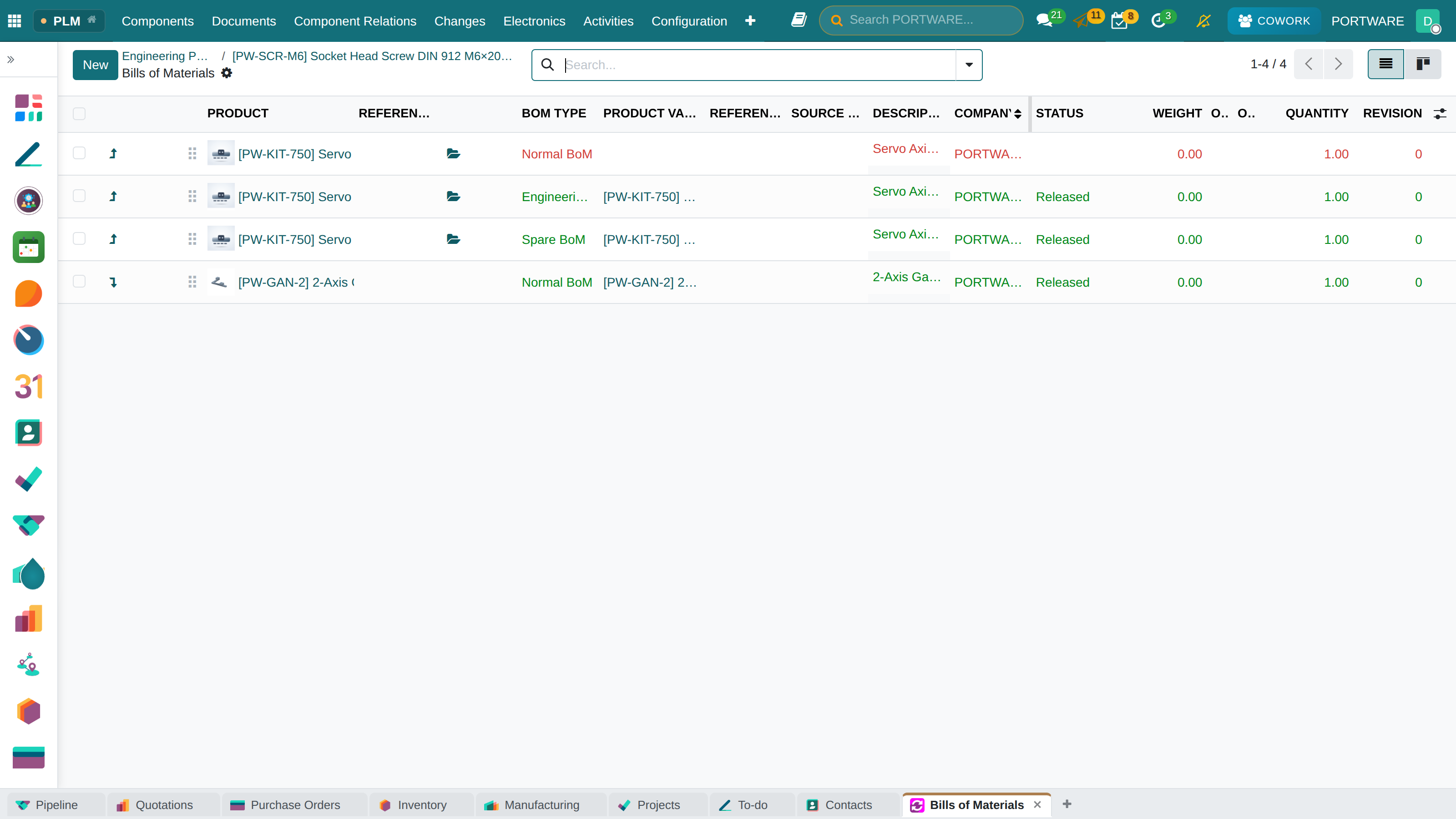Open the activities calendar icon with badge 8
The image size is (1456, 819).
[x=1119, y=21]
